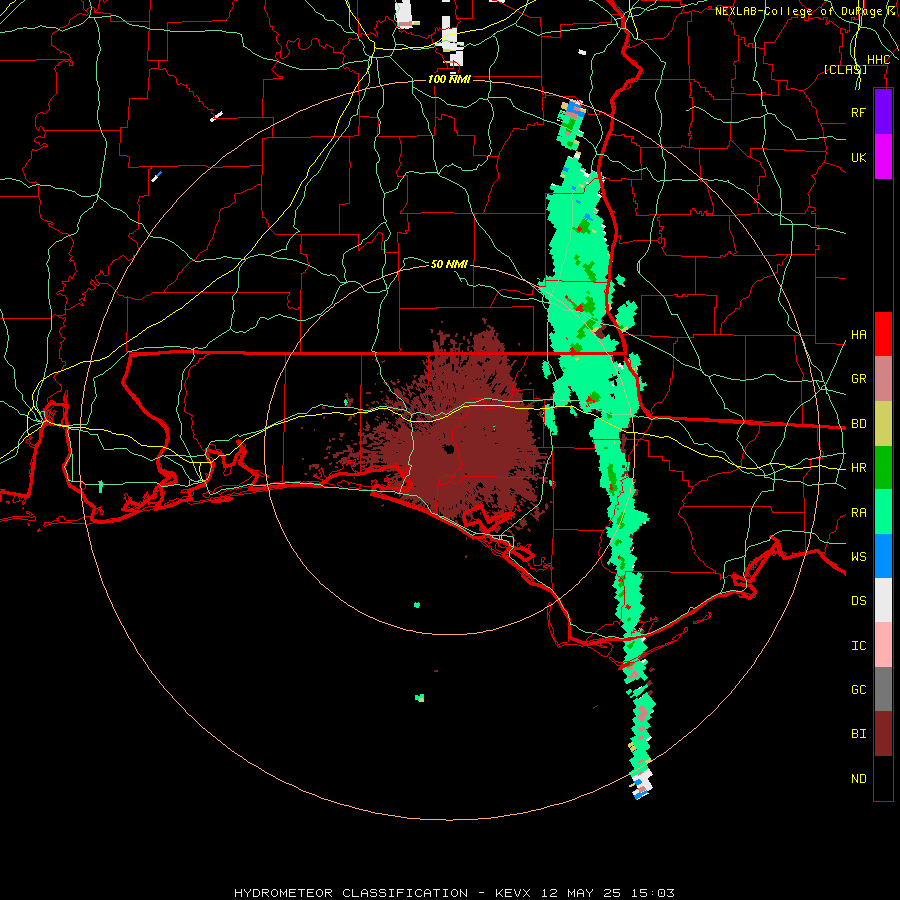This screenshot has width=900, height=900.
Task: Click the GR pink-brown legend swatch
Action: pyautogui.click(x=883, y=379)
